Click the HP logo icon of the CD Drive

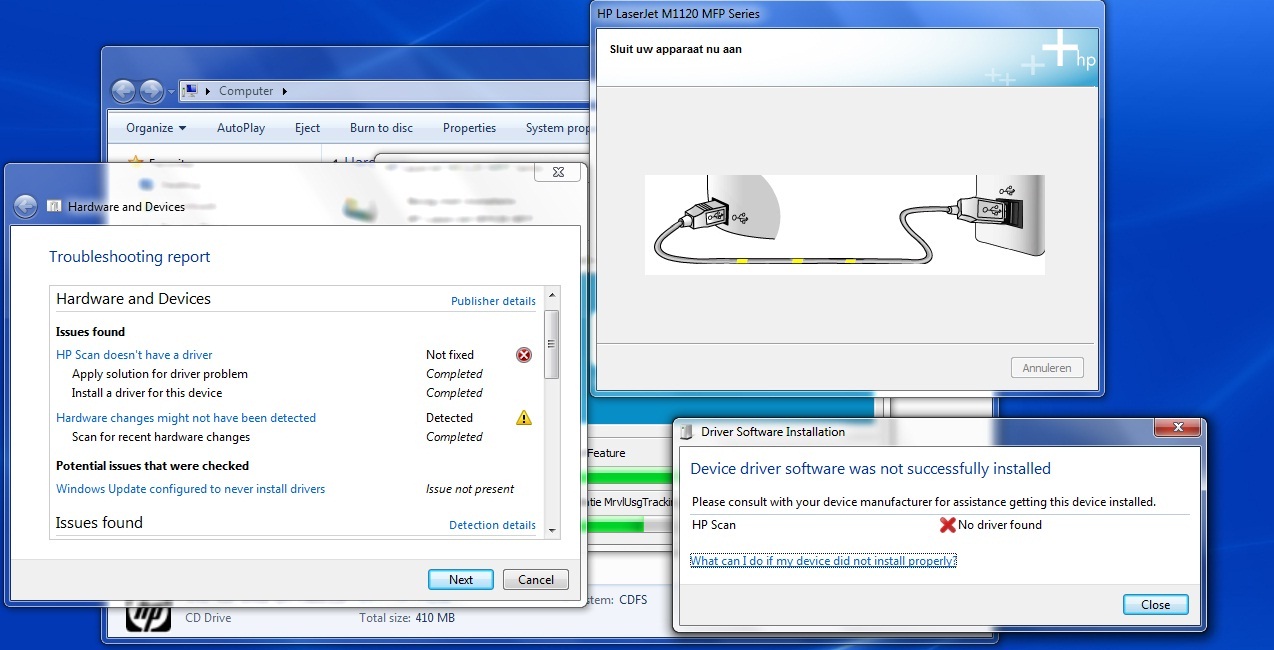tap(148, 616)
